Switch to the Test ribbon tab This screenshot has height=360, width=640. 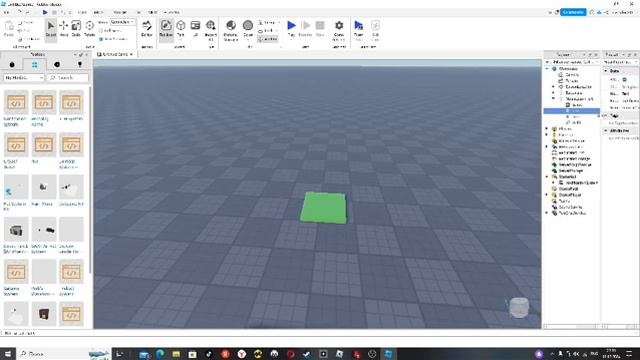138,12
